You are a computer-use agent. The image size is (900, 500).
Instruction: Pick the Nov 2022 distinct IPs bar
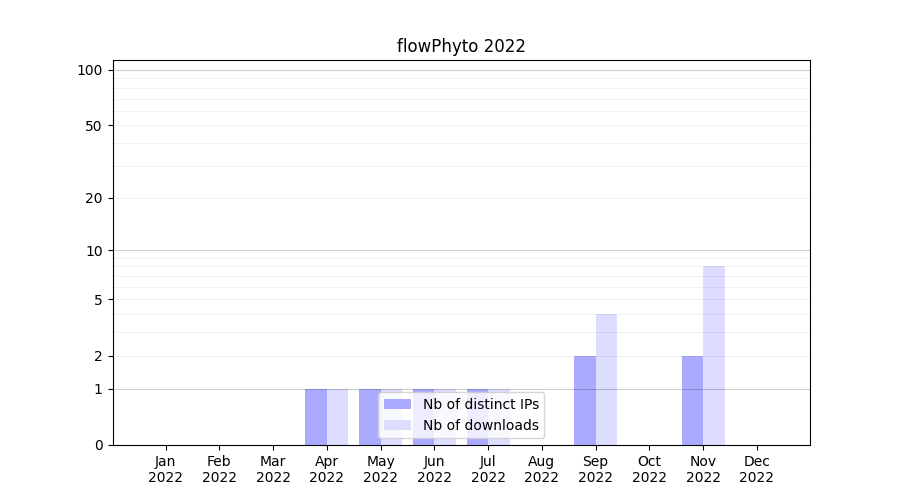(692, 400)
